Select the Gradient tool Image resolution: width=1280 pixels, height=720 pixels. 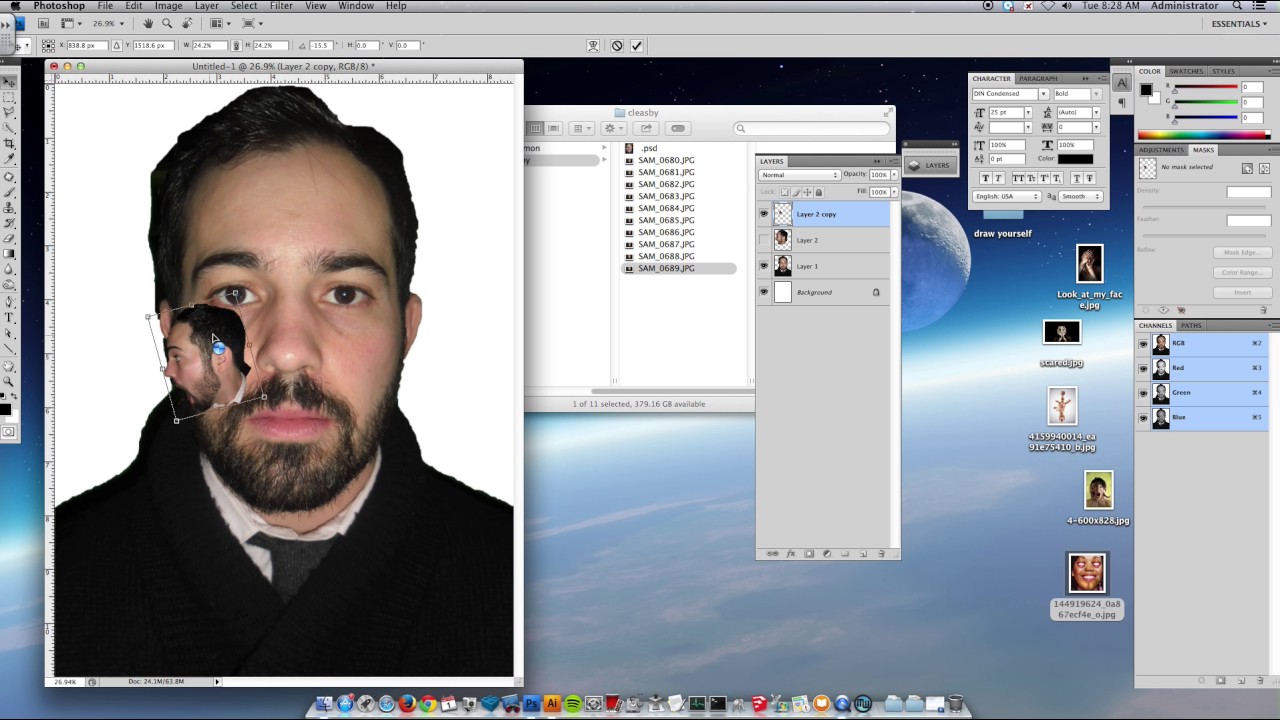click(9, 253)
